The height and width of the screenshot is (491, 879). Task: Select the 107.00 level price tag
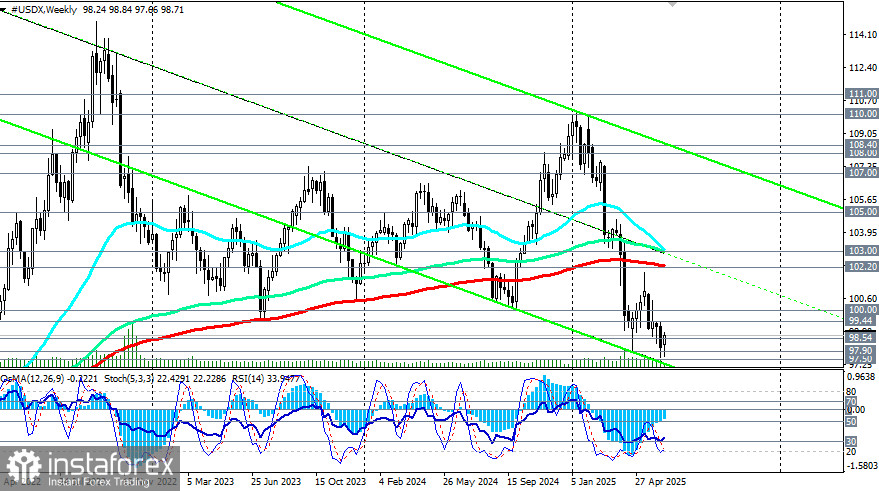[x=862, y=173]
